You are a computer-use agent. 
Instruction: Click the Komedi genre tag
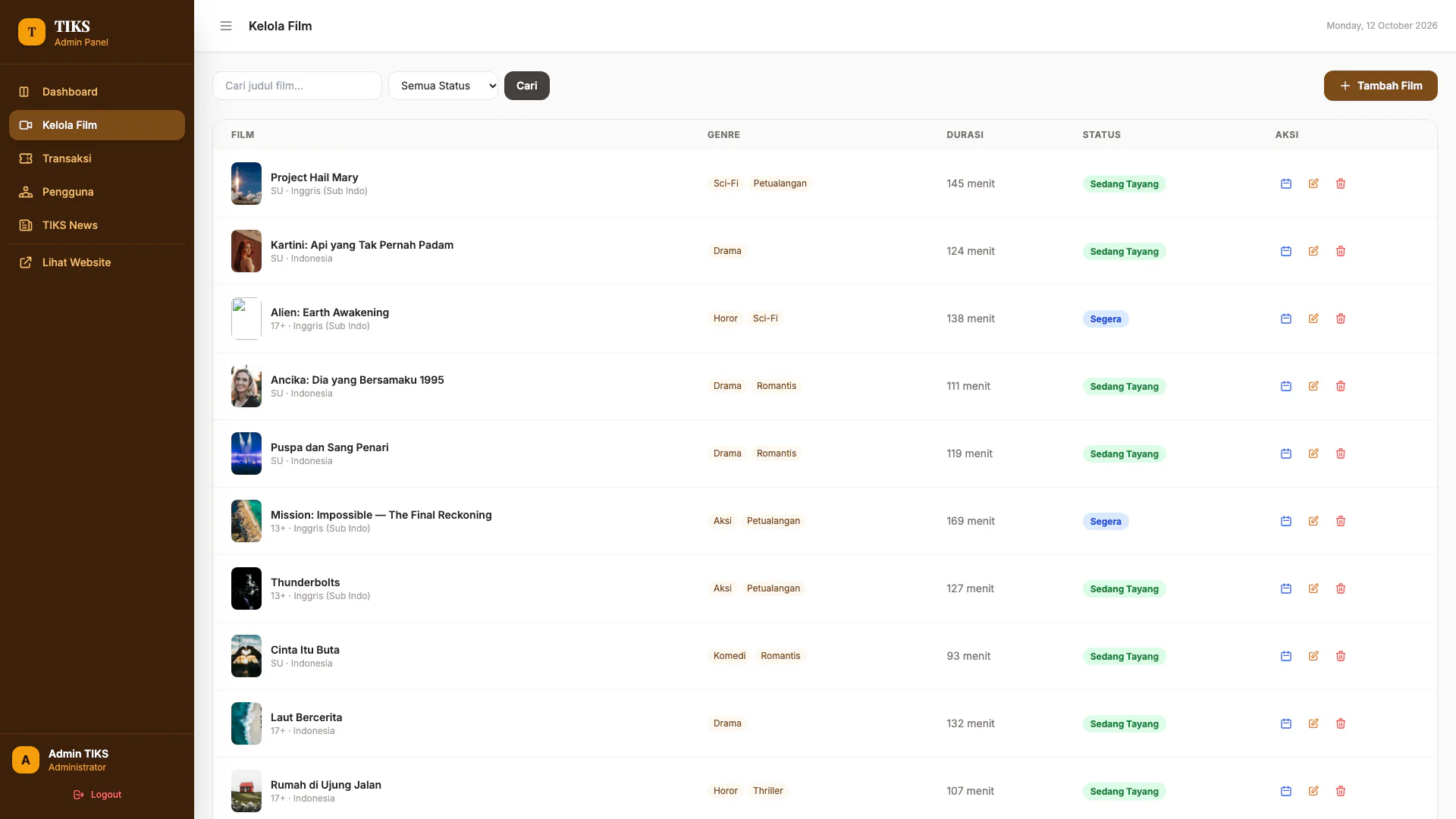[730, 656]
